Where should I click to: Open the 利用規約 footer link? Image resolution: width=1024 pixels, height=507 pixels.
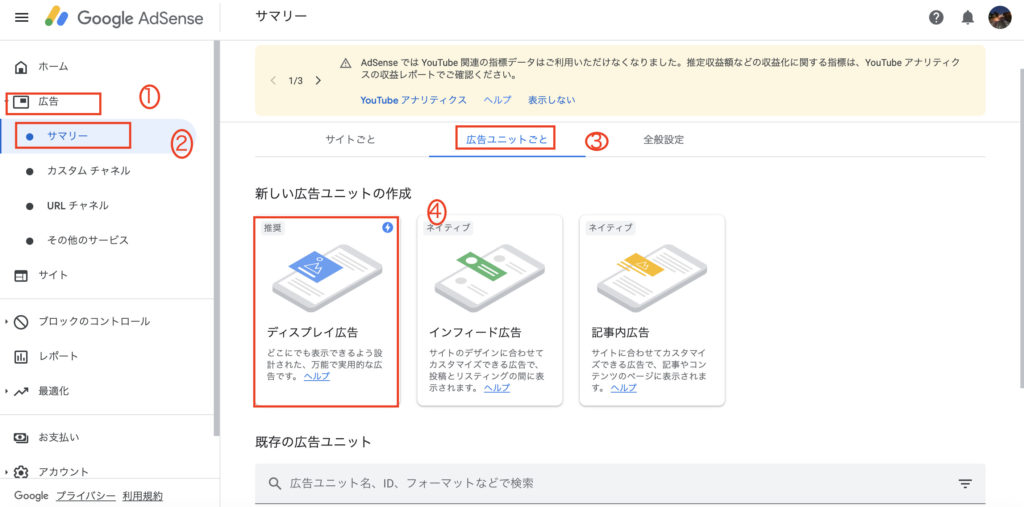pos(142,496)
